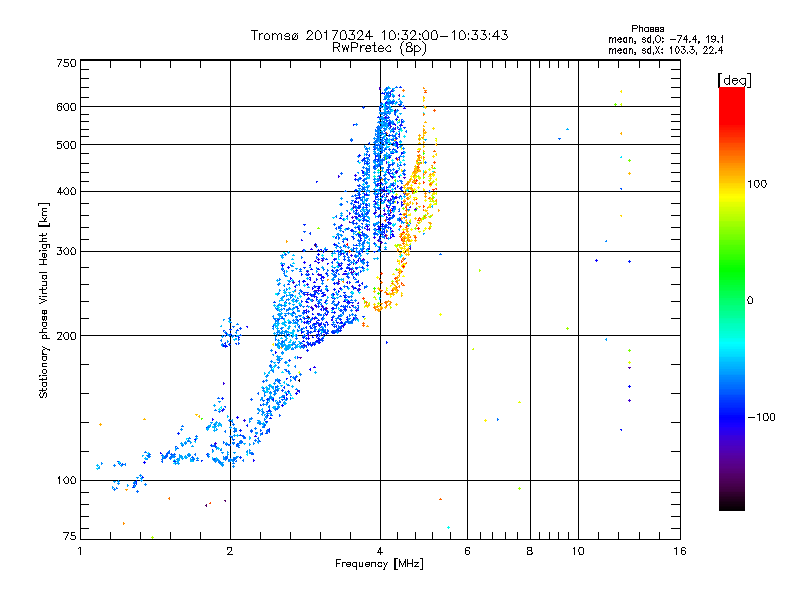Click the y-axis '75' label

[70, 536]
